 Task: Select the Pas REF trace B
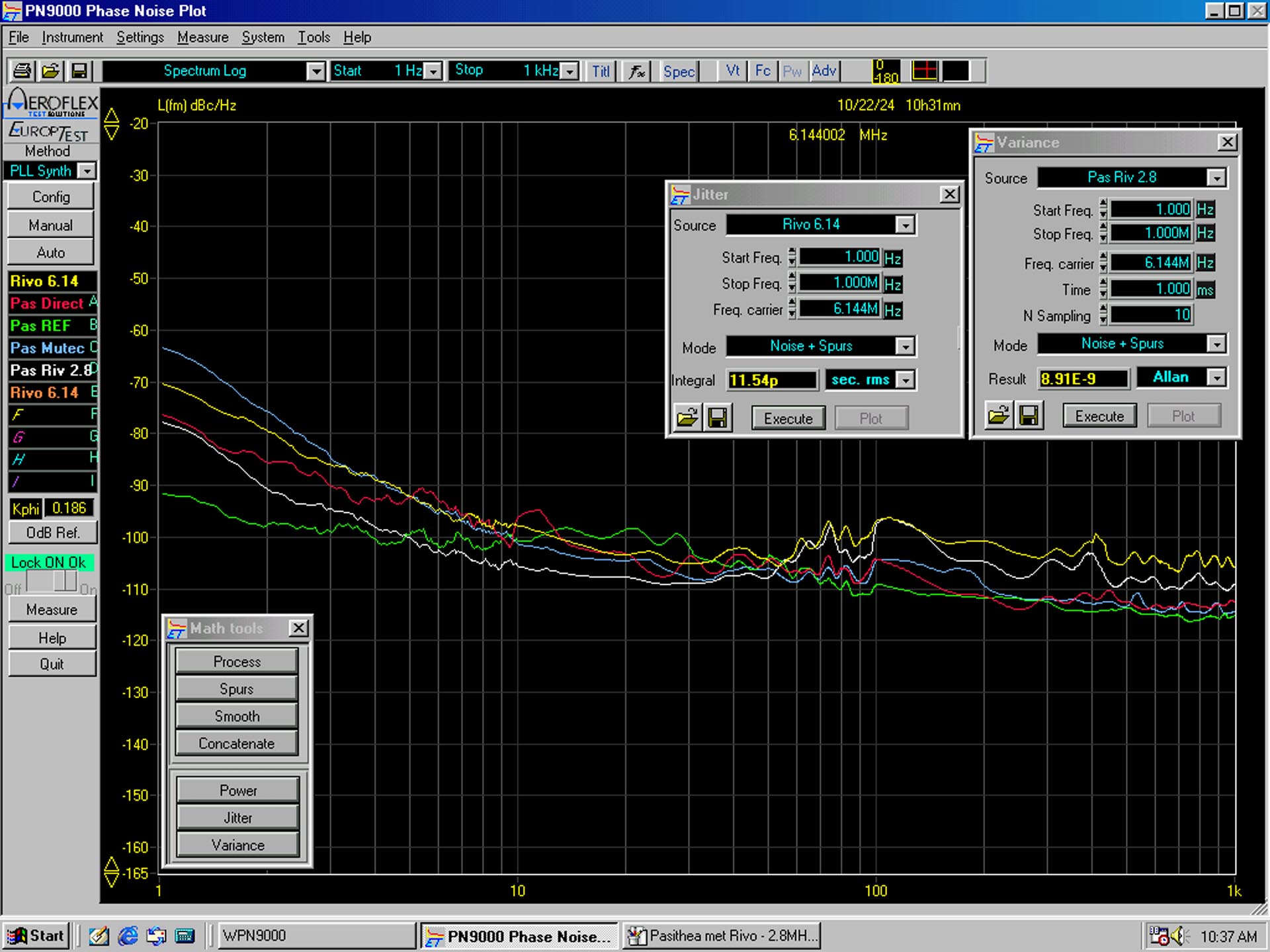(x=52, y=326)
